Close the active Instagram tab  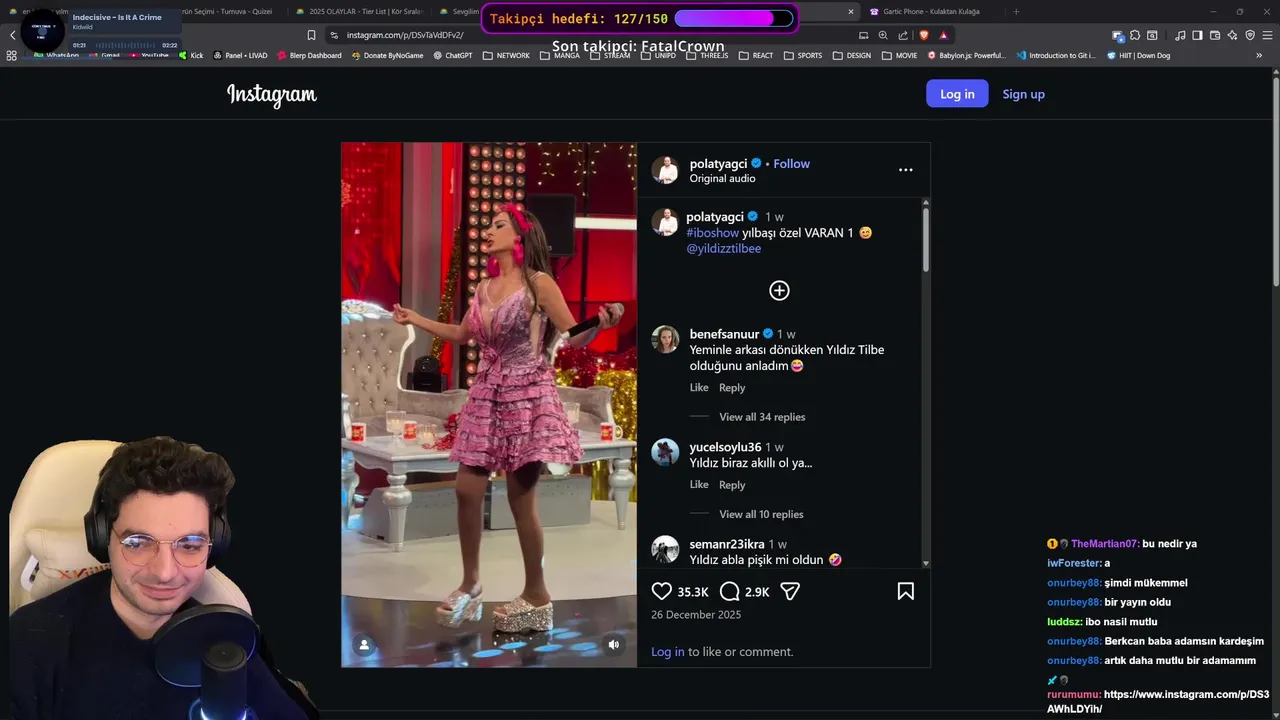pyautogui.click(x=851, y=12)
